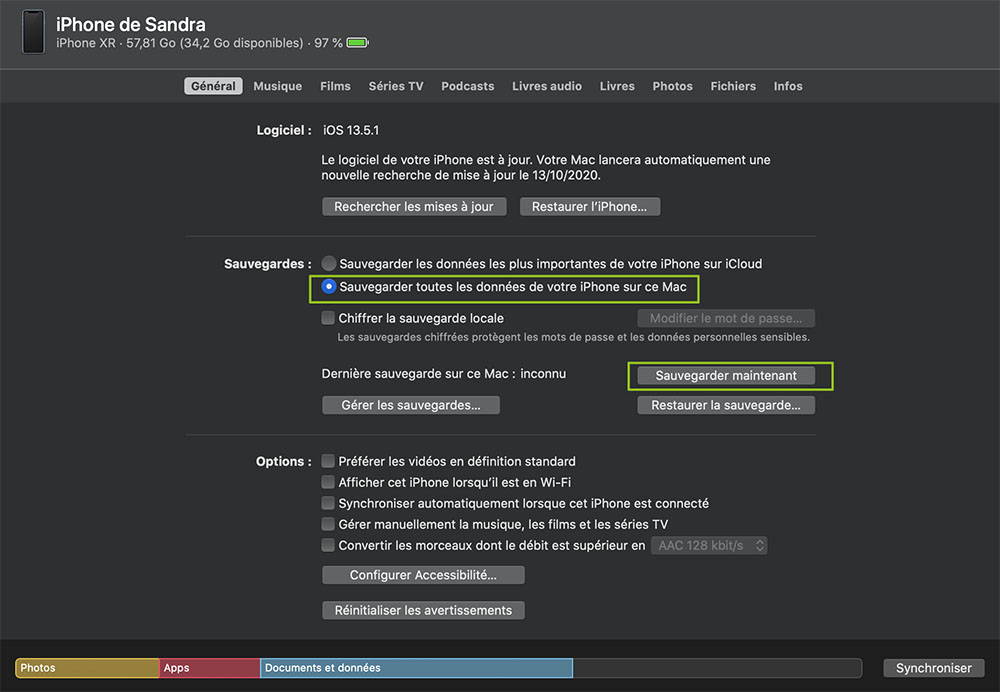Click the free space storage bar segment
This screenshot has width=1000, height=692.
[717, 668]
